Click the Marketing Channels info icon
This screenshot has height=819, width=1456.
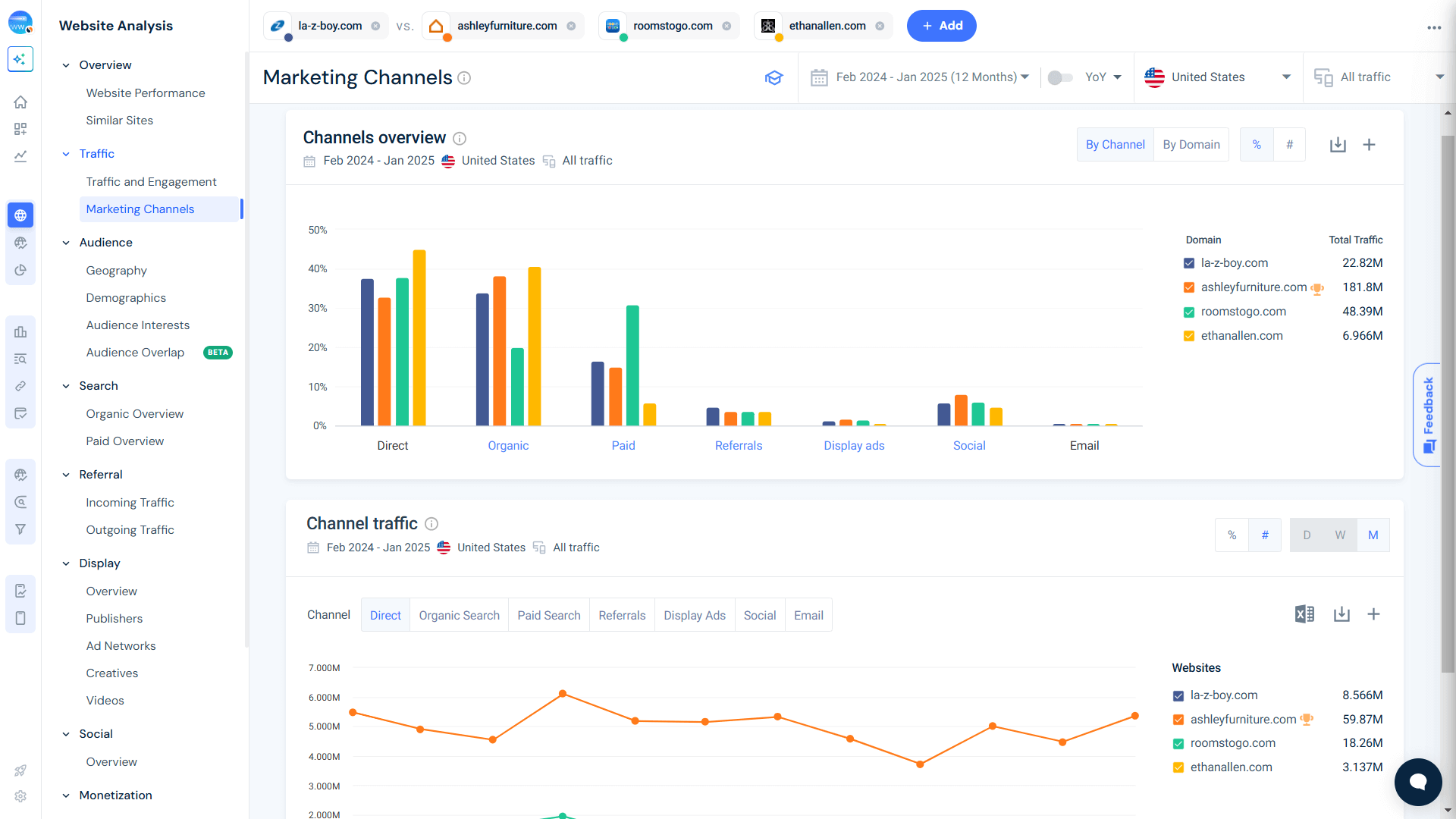point(464,78)
